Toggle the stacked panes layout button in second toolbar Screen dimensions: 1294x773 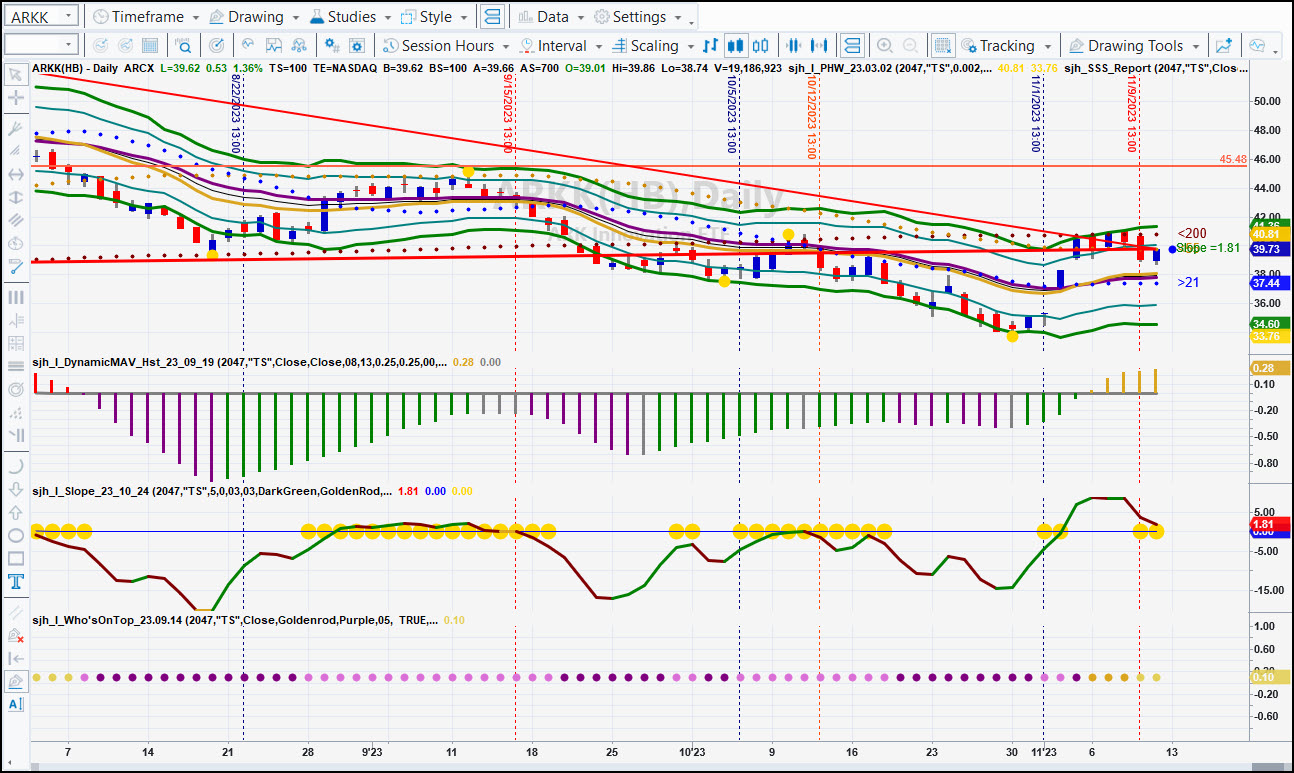click(851, 46)
